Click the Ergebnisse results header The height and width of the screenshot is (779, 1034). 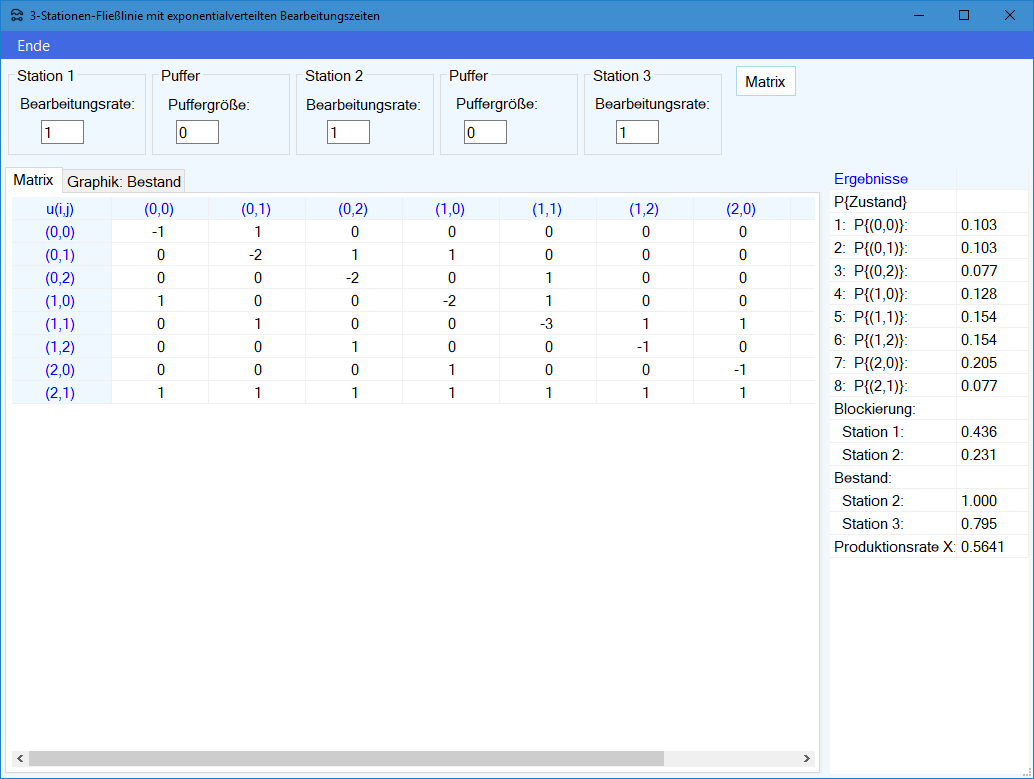pyautogui.click(x=871, y=179)
